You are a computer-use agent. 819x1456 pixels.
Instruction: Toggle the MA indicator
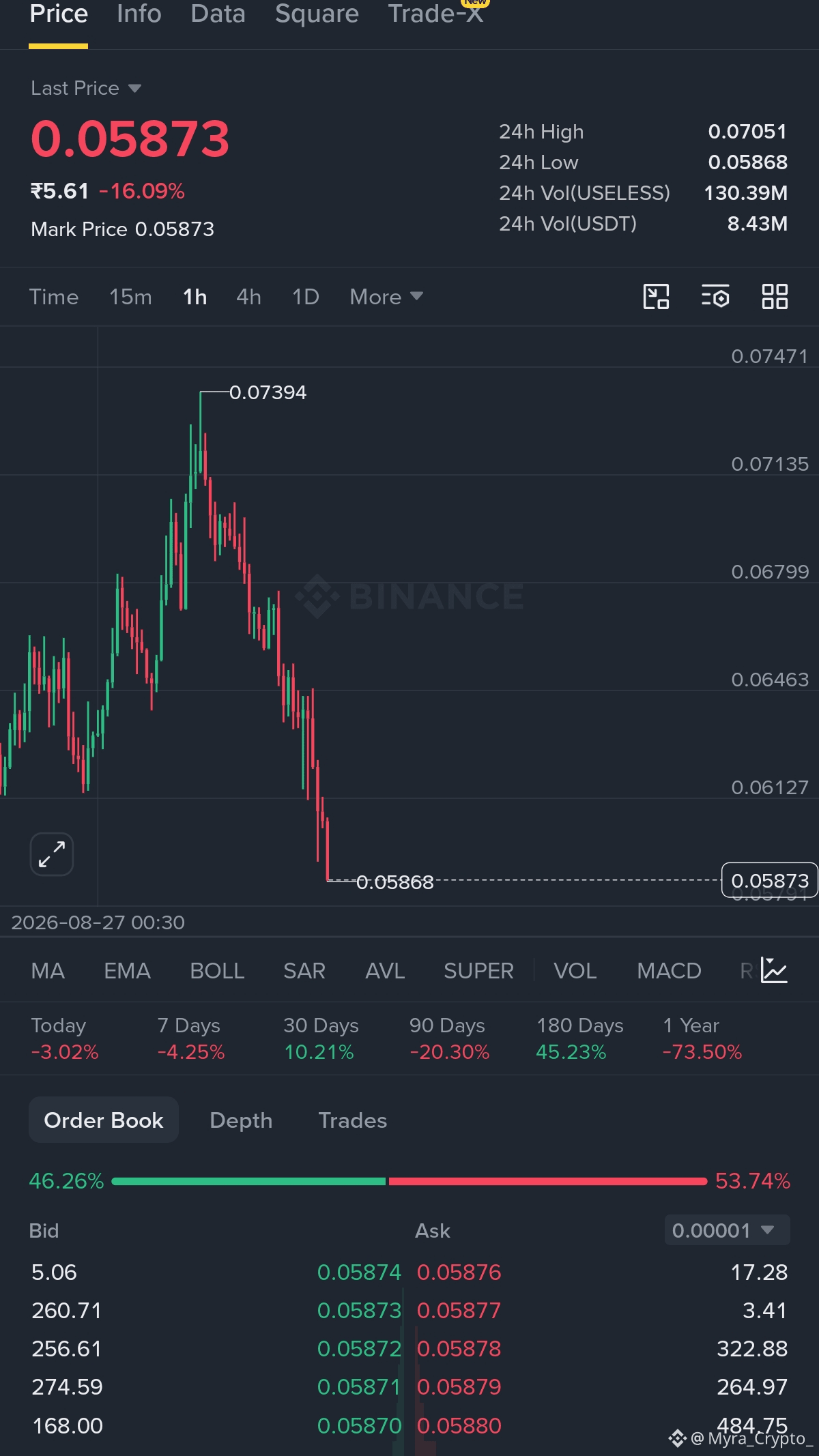point(48,971)
